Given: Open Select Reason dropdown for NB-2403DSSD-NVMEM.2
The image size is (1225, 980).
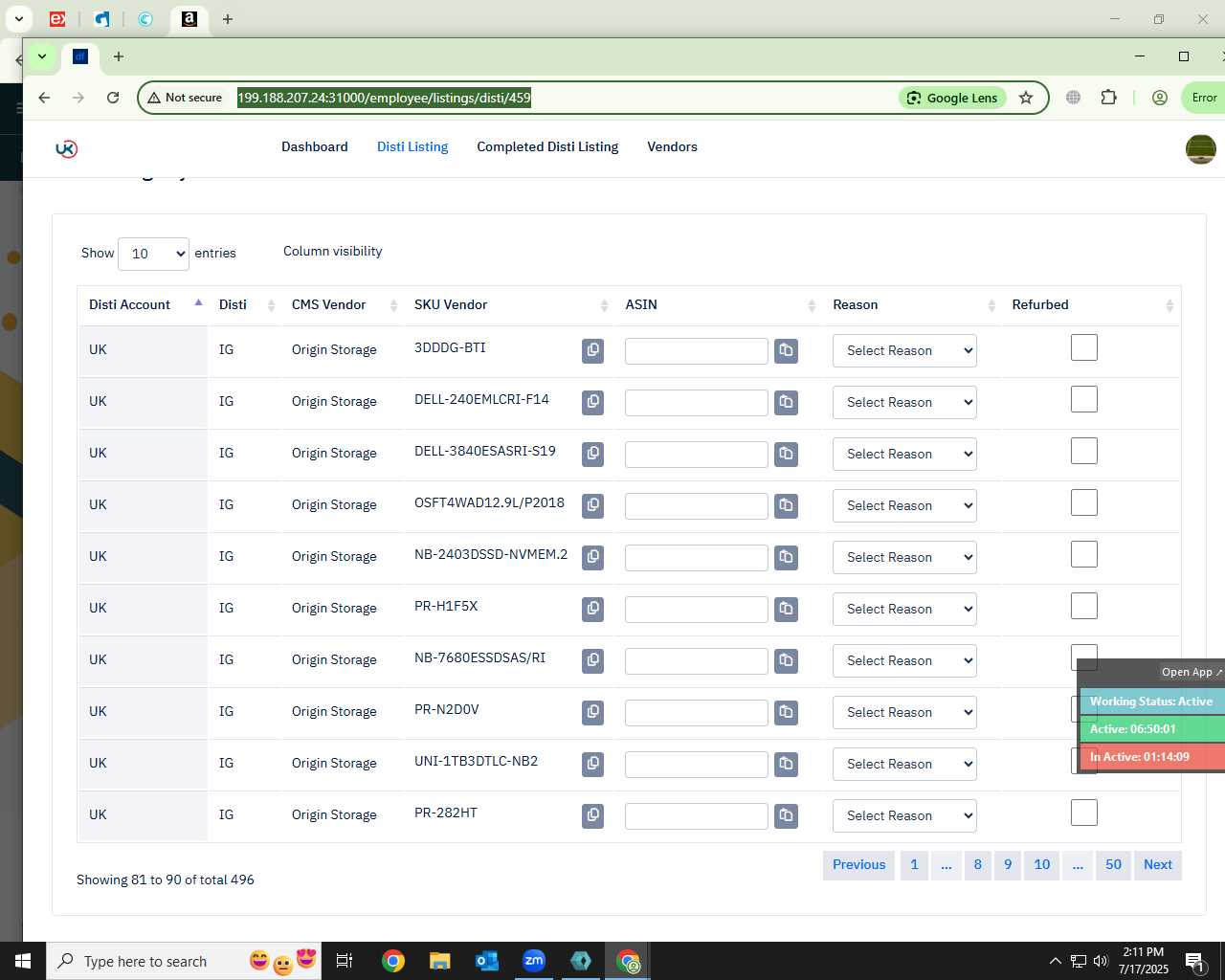Looking at the screenshot, I should click(x=904, y=557).
